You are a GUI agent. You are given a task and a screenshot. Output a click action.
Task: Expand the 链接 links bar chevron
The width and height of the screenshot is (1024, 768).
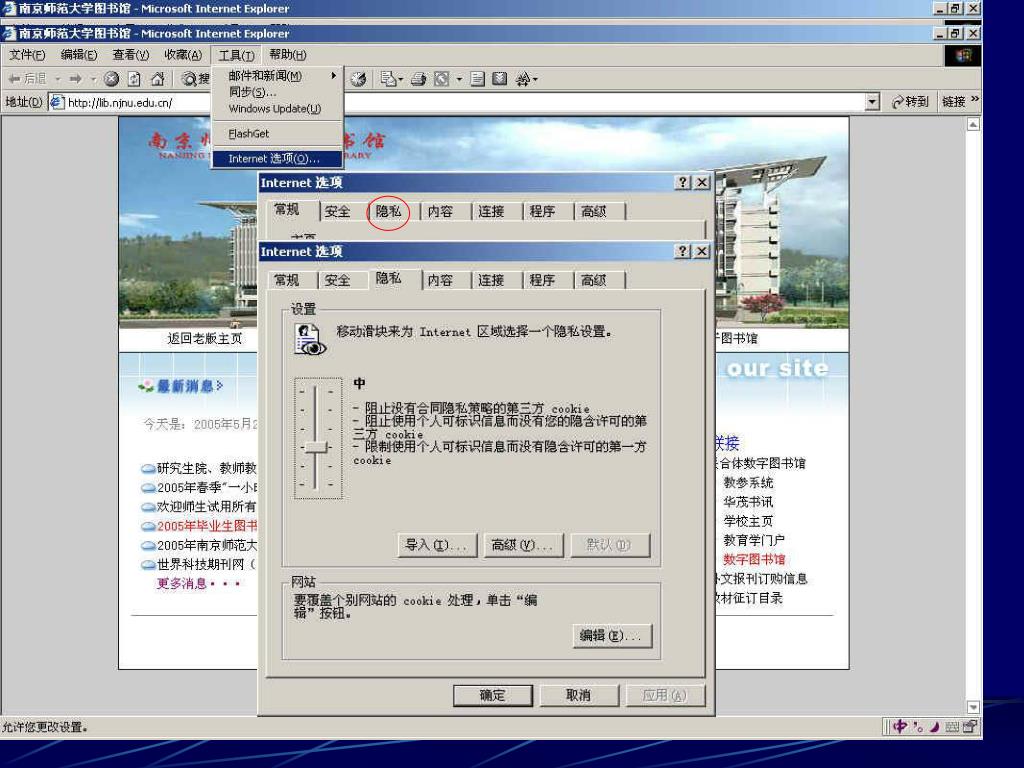pos(975,99)
